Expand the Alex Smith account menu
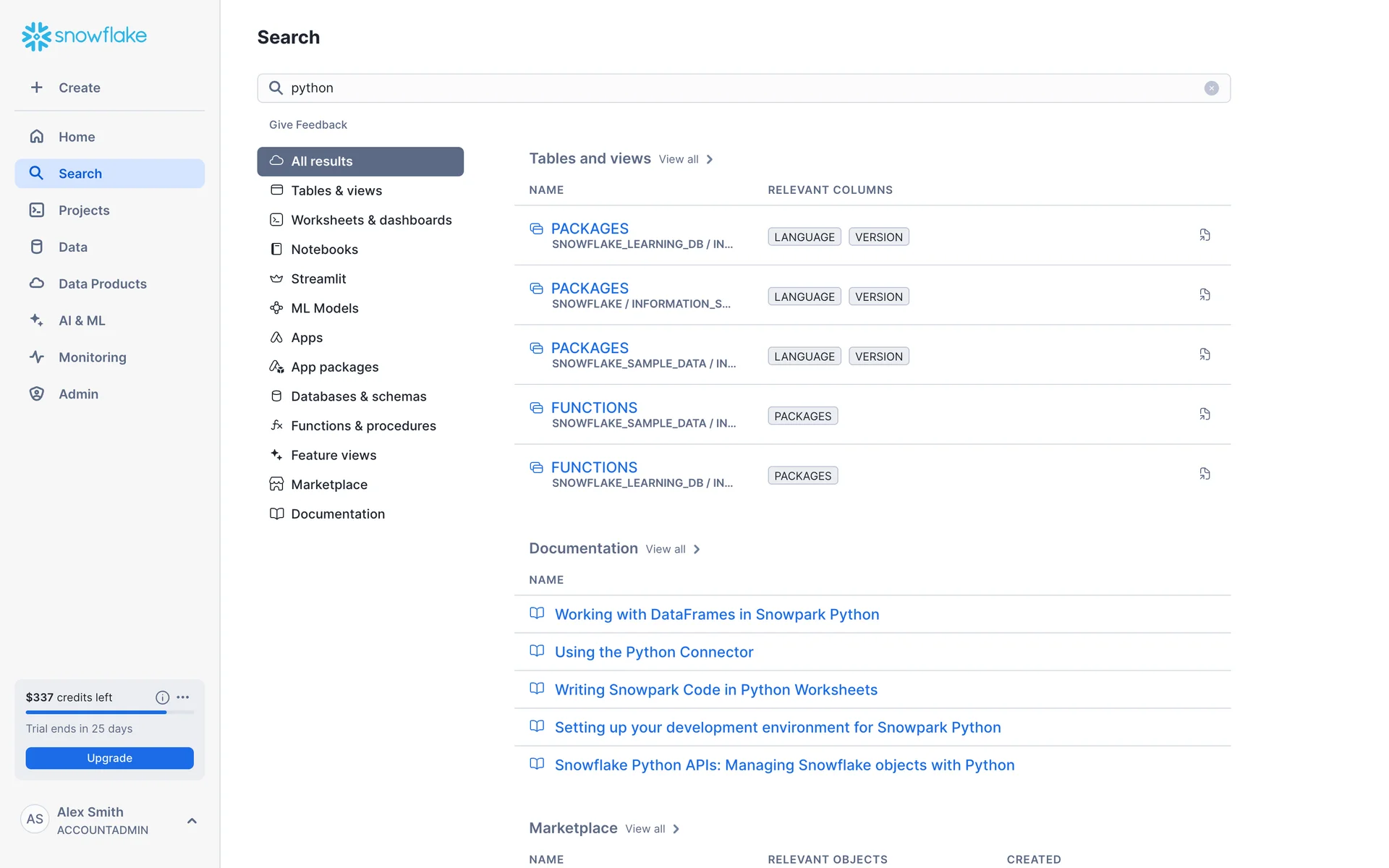 [192, 820]
